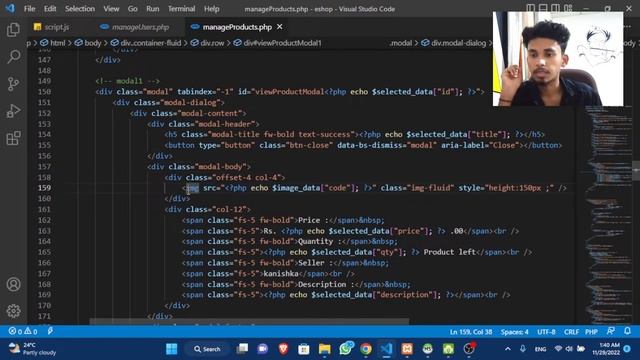Open weather widget showing 24°C
This screenshot has width=640, height=360.
[33, 349]
